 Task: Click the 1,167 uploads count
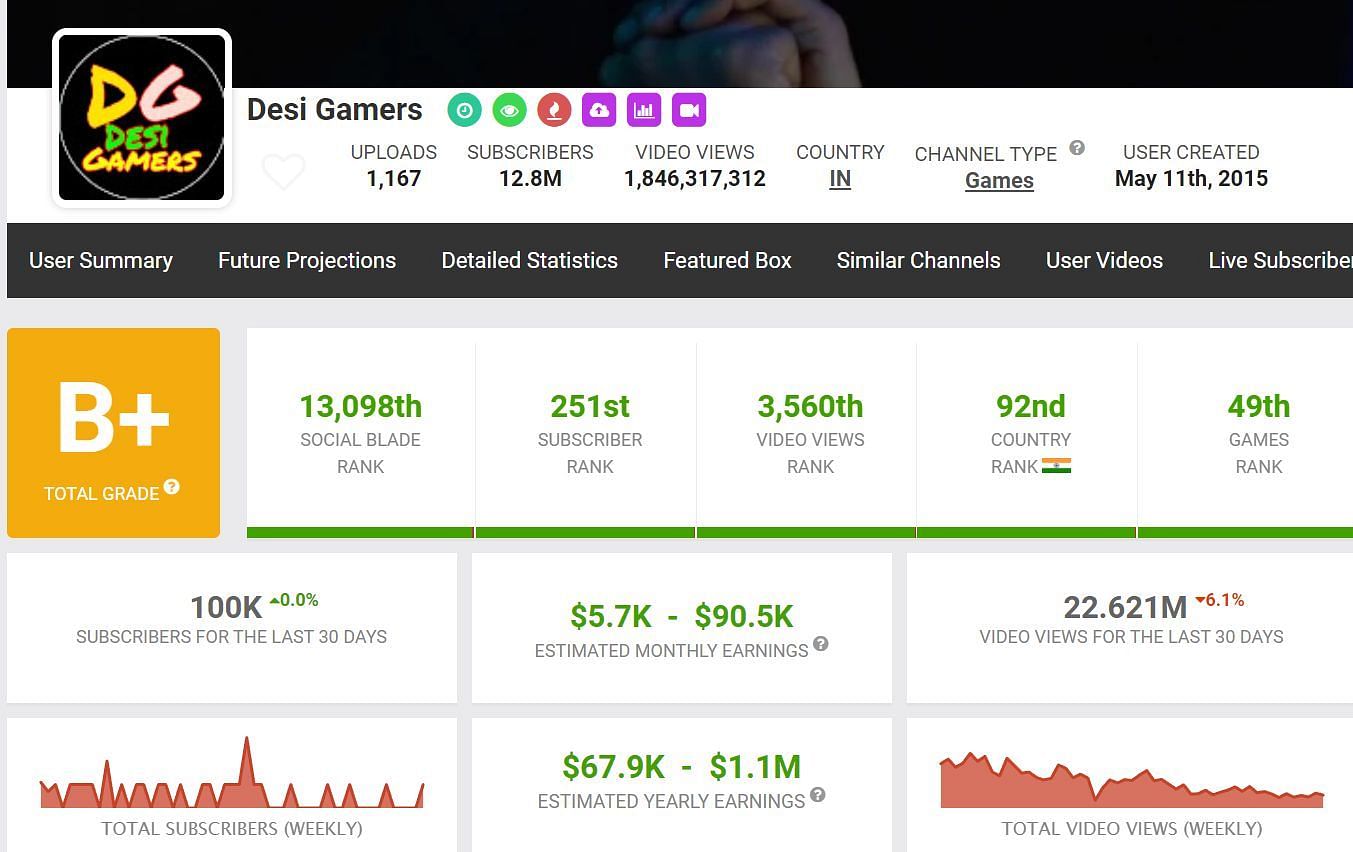394,179
